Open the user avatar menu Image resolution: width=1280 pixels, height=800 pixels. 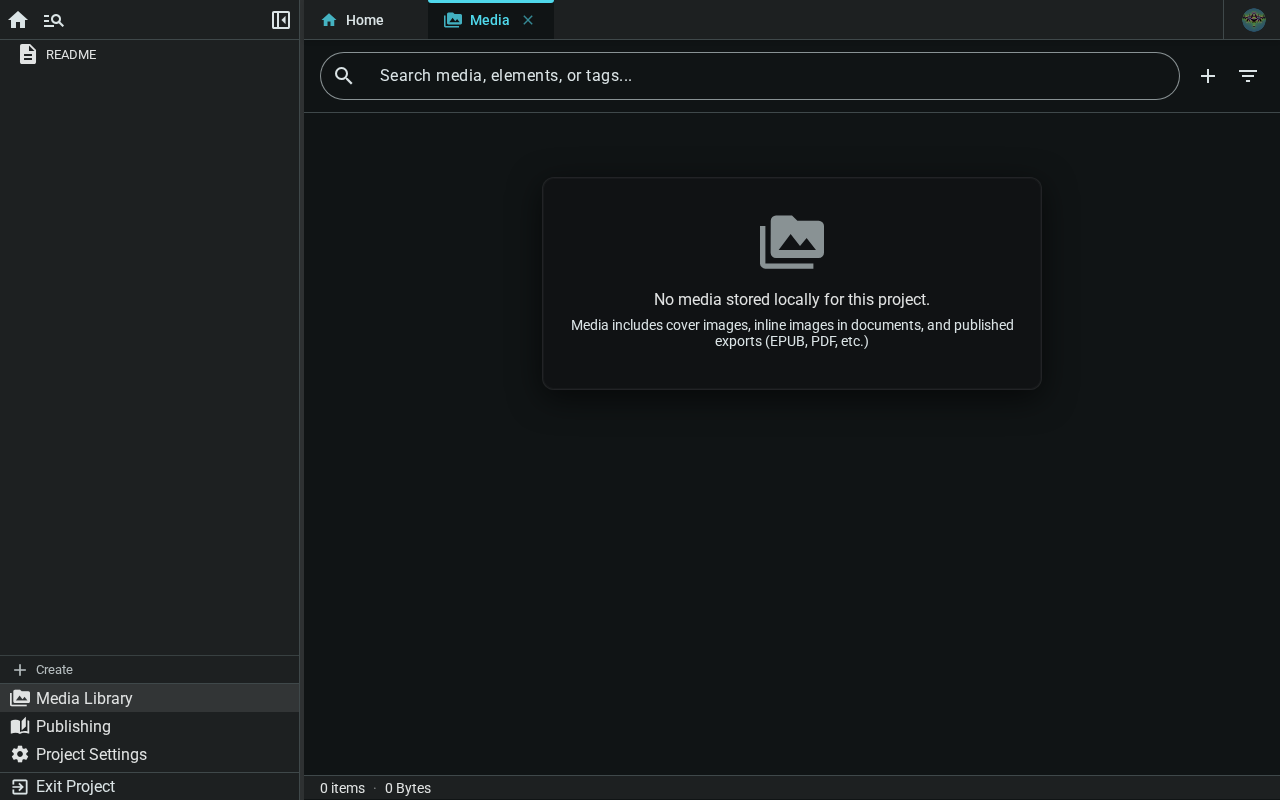1254,20
